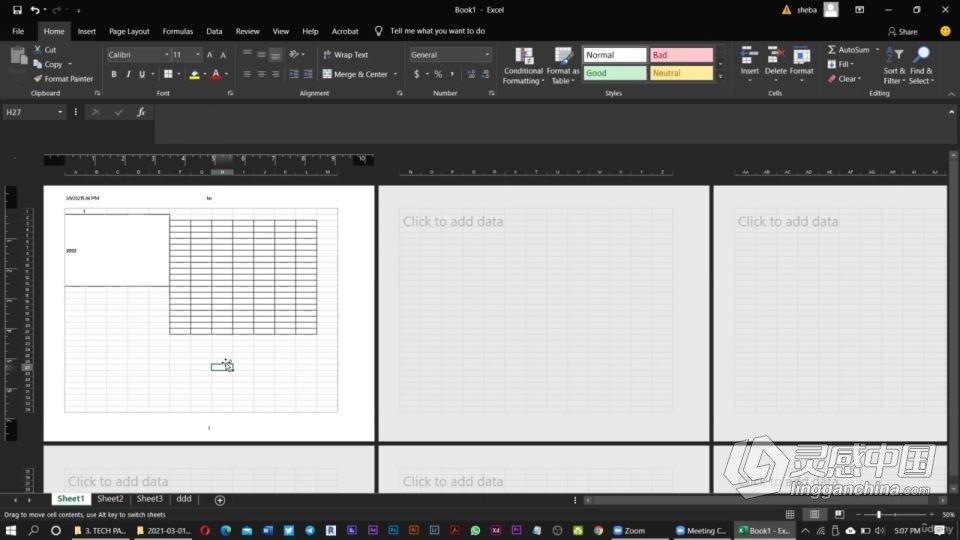This screenshot has height=540, width=960.
Task: Switch to the Sheet2 worksheet tab
Action: click(110, 499)
